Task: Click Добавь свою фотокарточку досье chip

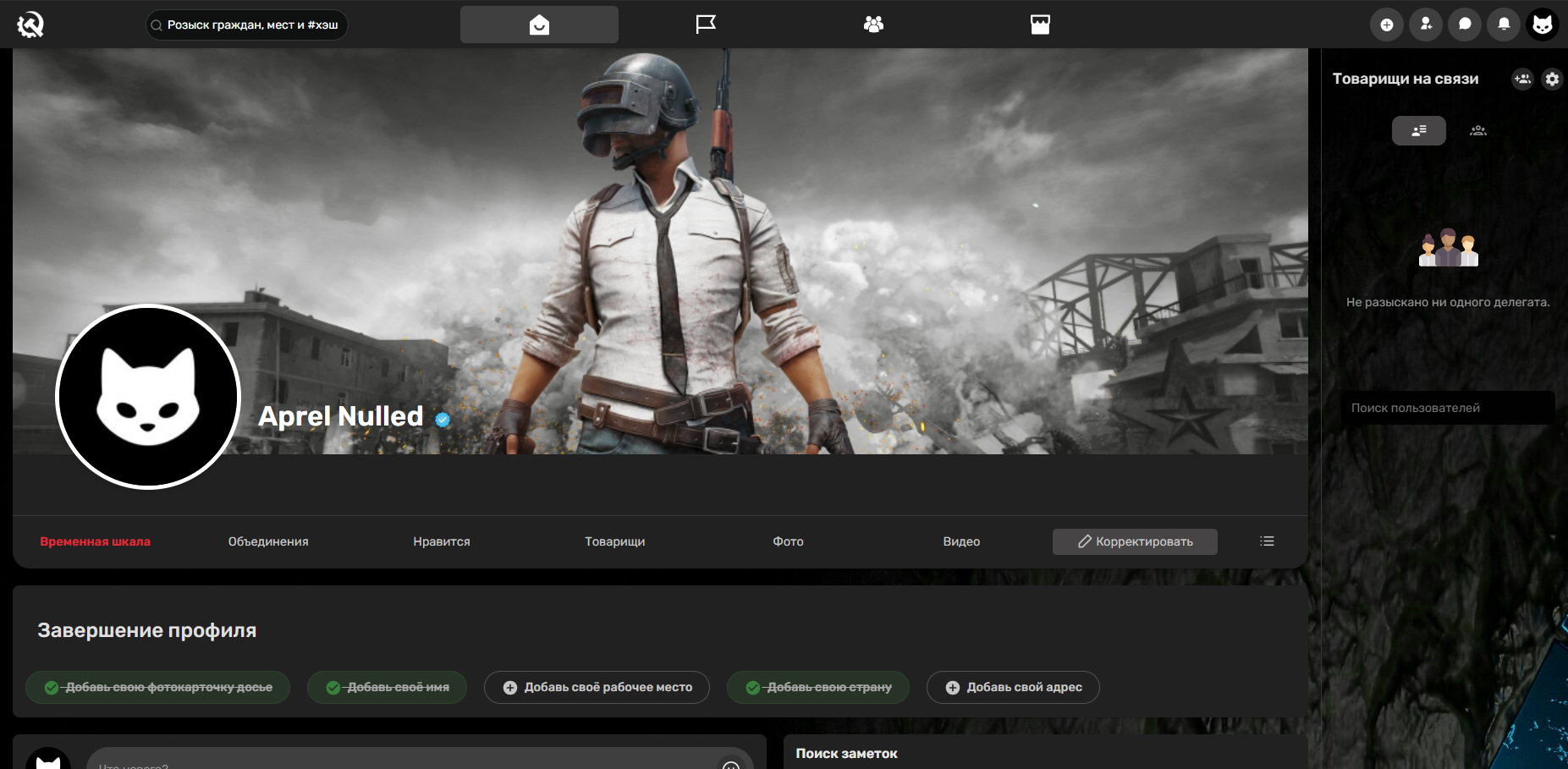Action: pos(158,687)
